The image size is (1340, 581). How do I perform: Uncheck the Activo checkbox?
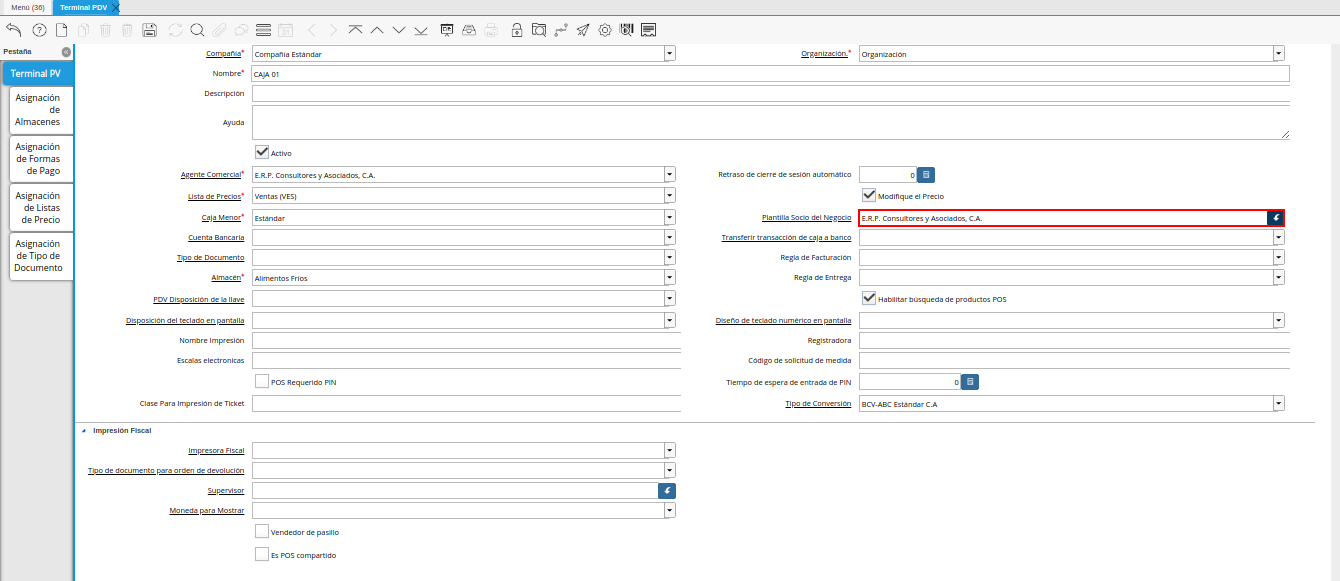(262, 152)
